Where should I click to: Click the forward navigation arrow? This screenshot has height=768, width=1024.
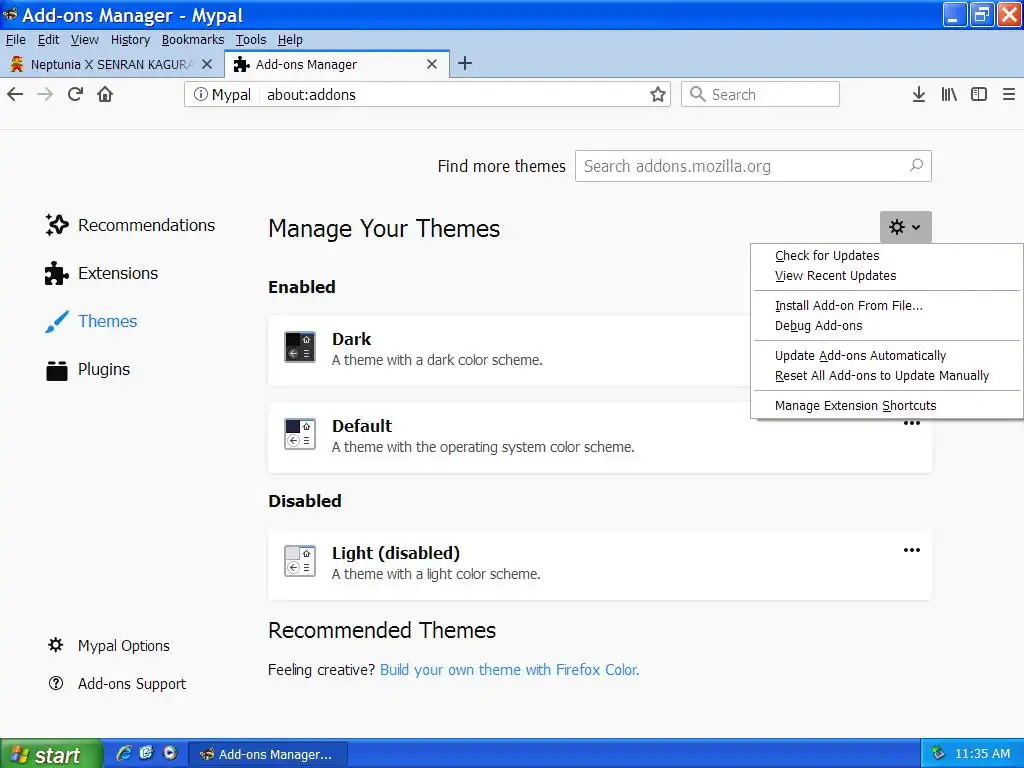coord(45,95)
